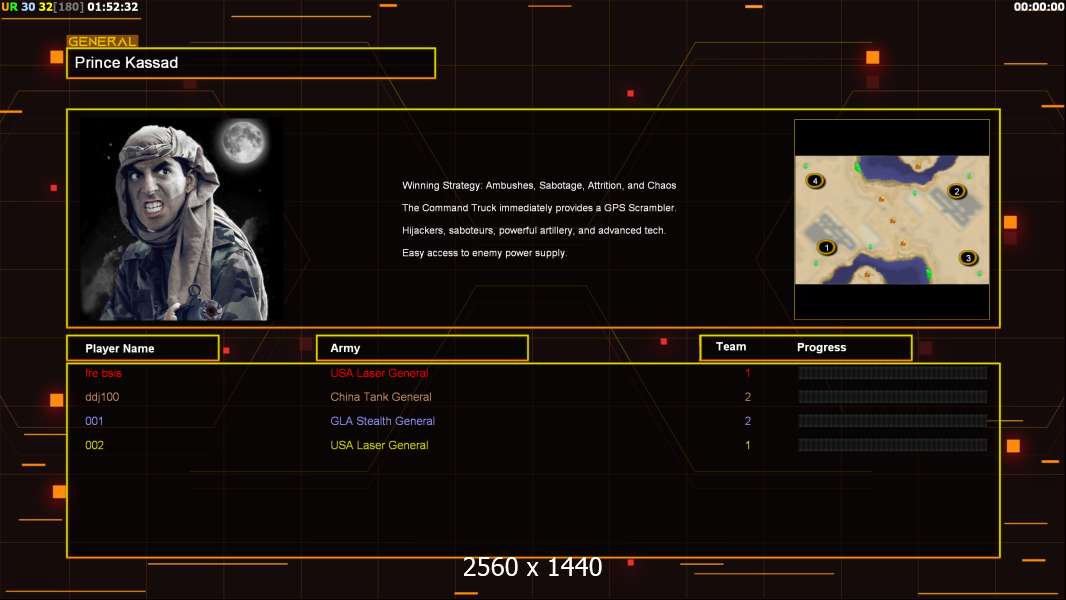This screenshot has height=600, width=1066.
Task: Click the GENERAL label above the name box
Action: click(x=102, y=42)
